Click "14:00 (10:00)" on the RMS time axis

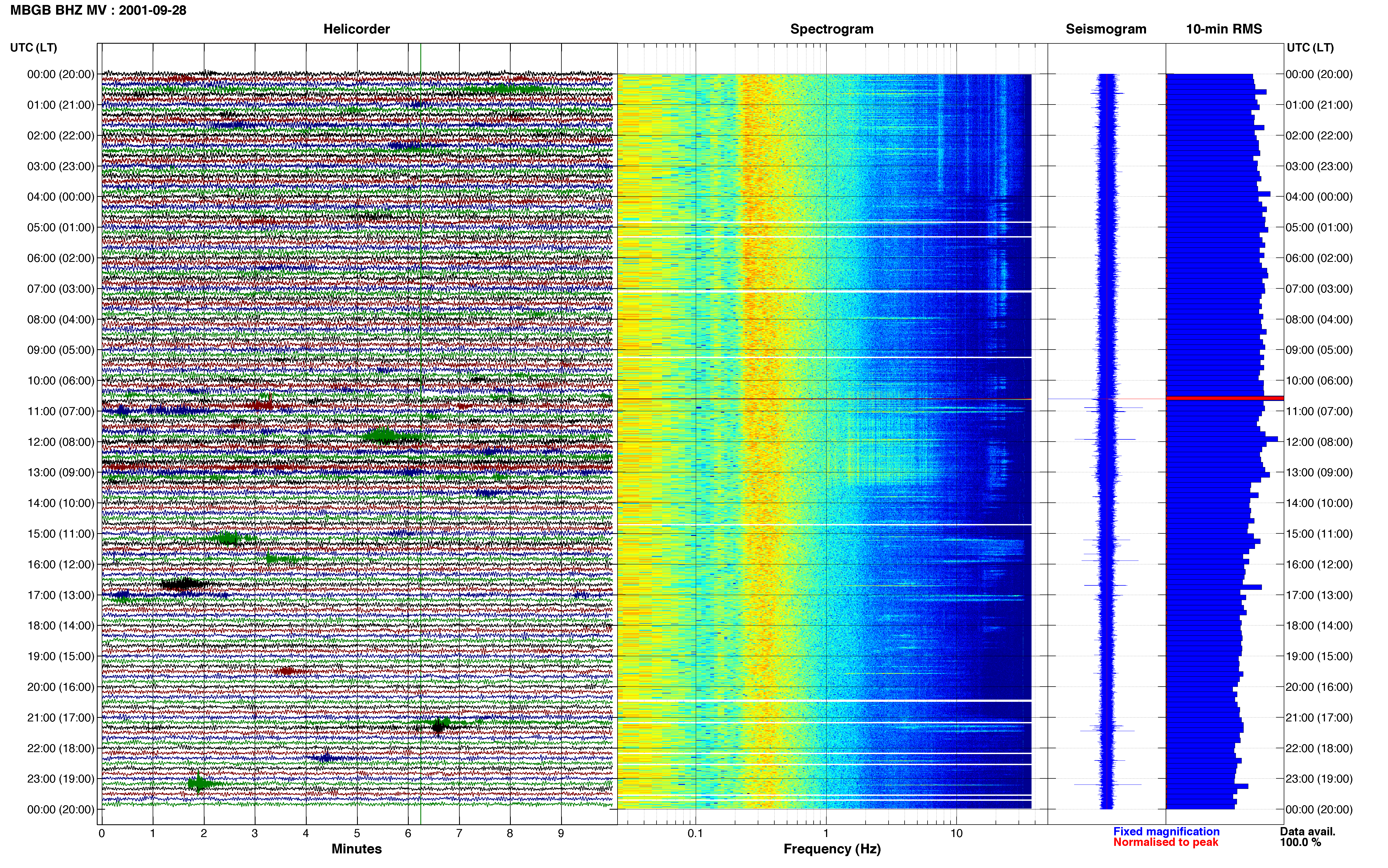[1319, 504]
